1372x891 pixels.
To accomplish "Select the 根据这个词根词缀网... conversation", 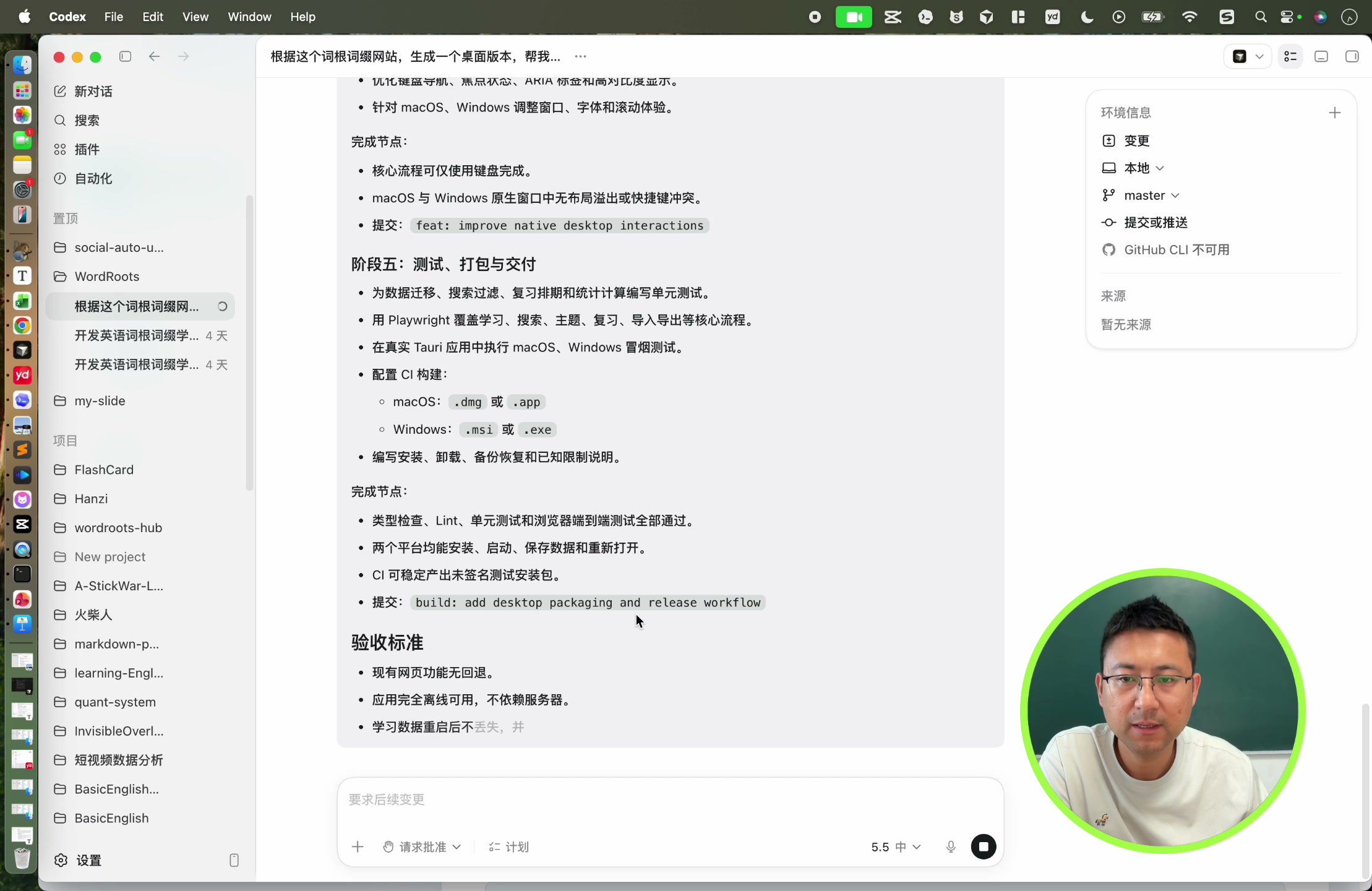I will 140,306.
